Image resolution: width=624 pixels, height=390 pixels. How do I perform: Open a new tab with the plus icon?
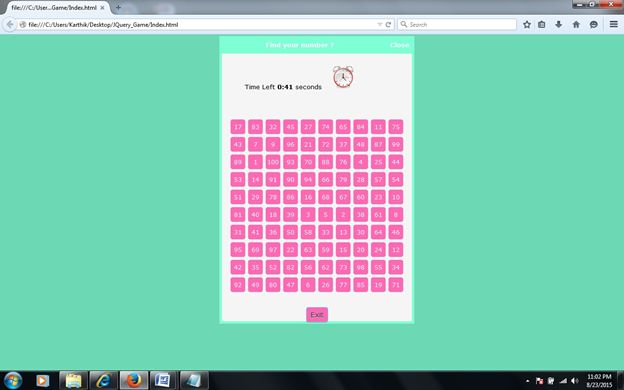118,7
